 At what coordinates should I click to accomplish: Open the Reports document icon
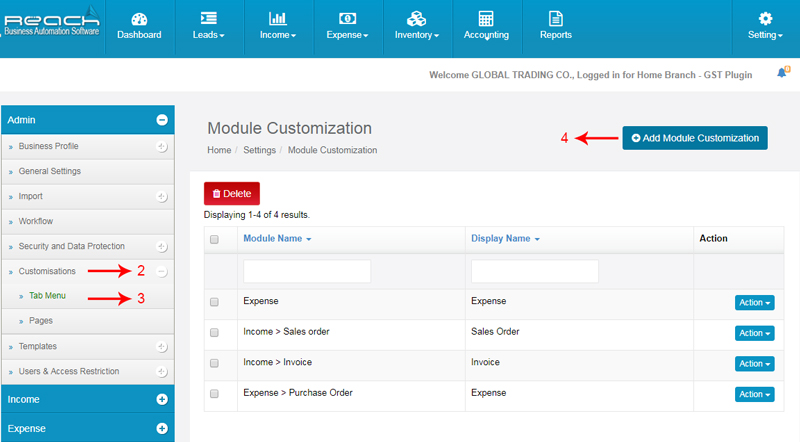point(556,19)
